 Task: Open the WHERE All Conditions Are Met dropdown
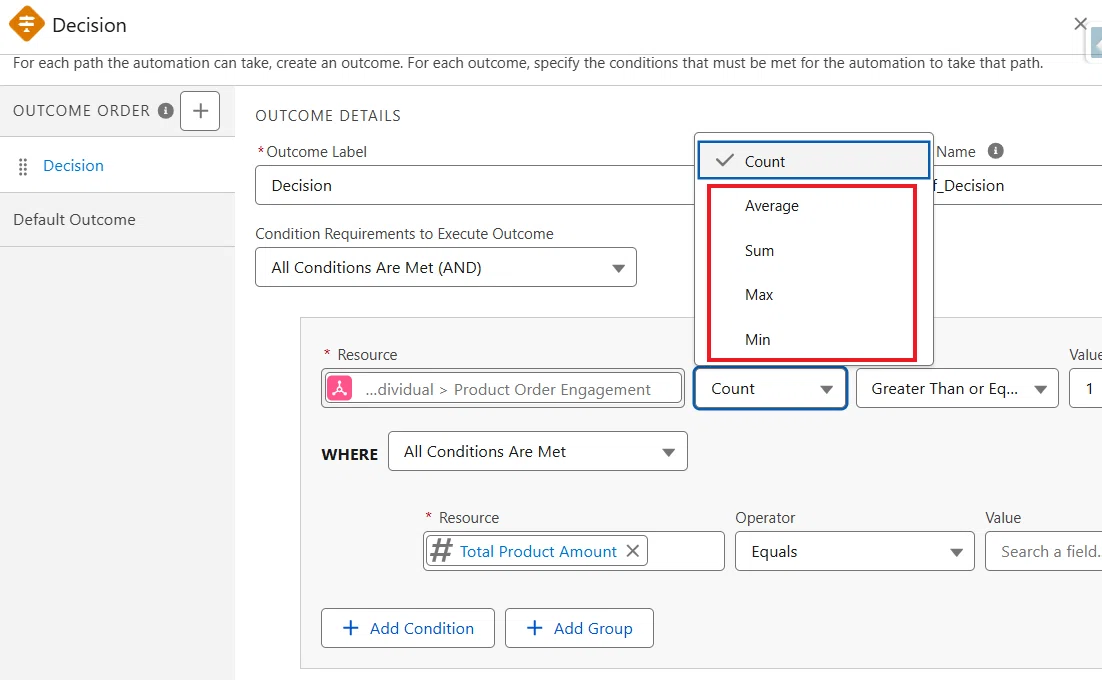538,451
